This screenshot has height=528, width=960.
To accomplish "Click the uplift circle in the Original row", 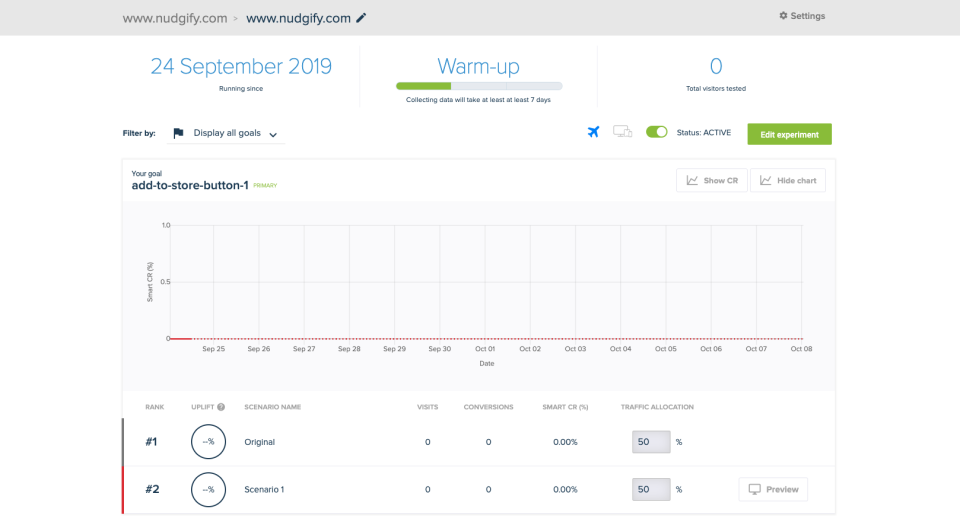I will click(208, 442).
